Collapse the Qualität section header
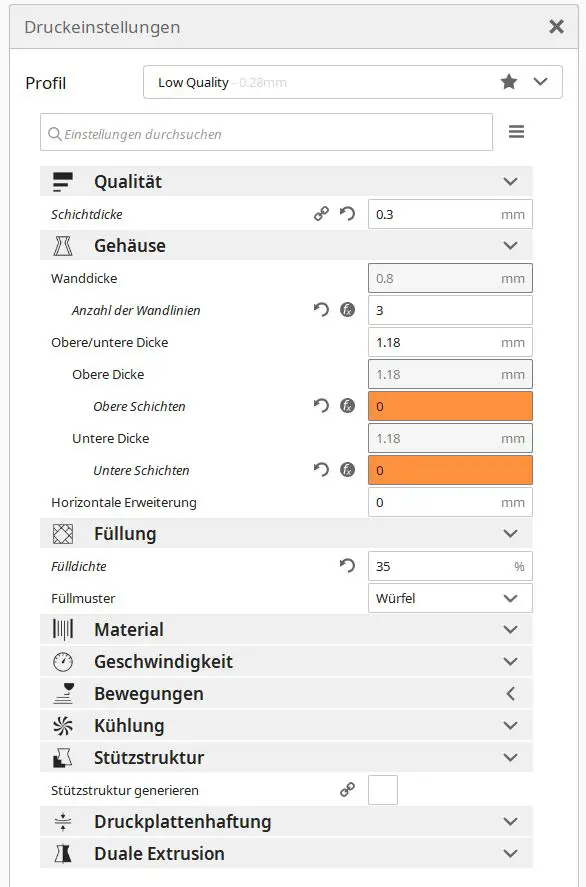 click(286, 182)
